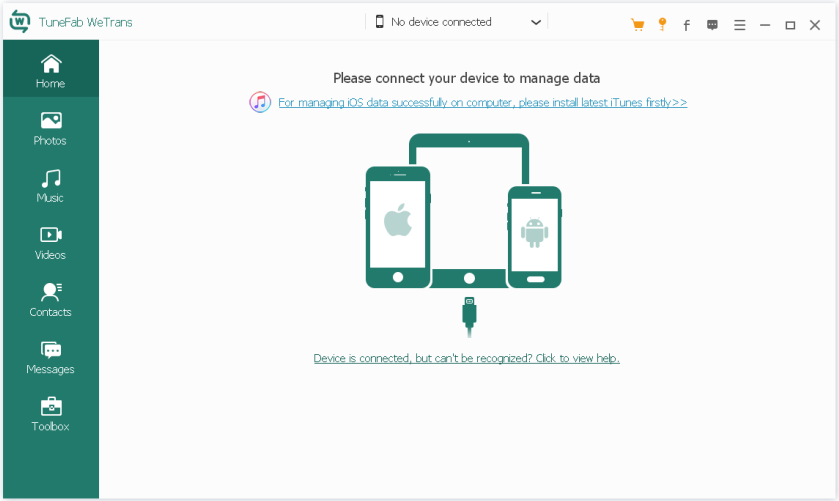Show the Messages section

coord(50,356)
